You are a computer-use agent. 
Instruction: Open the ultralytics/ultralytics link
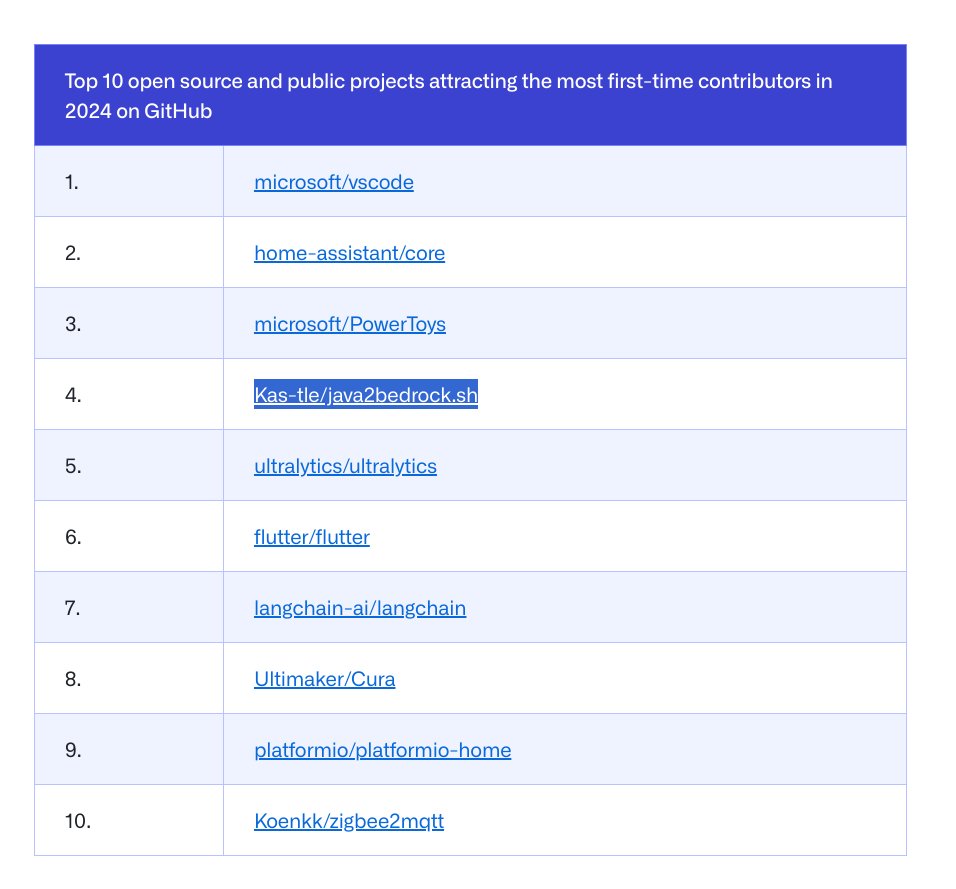345,466
